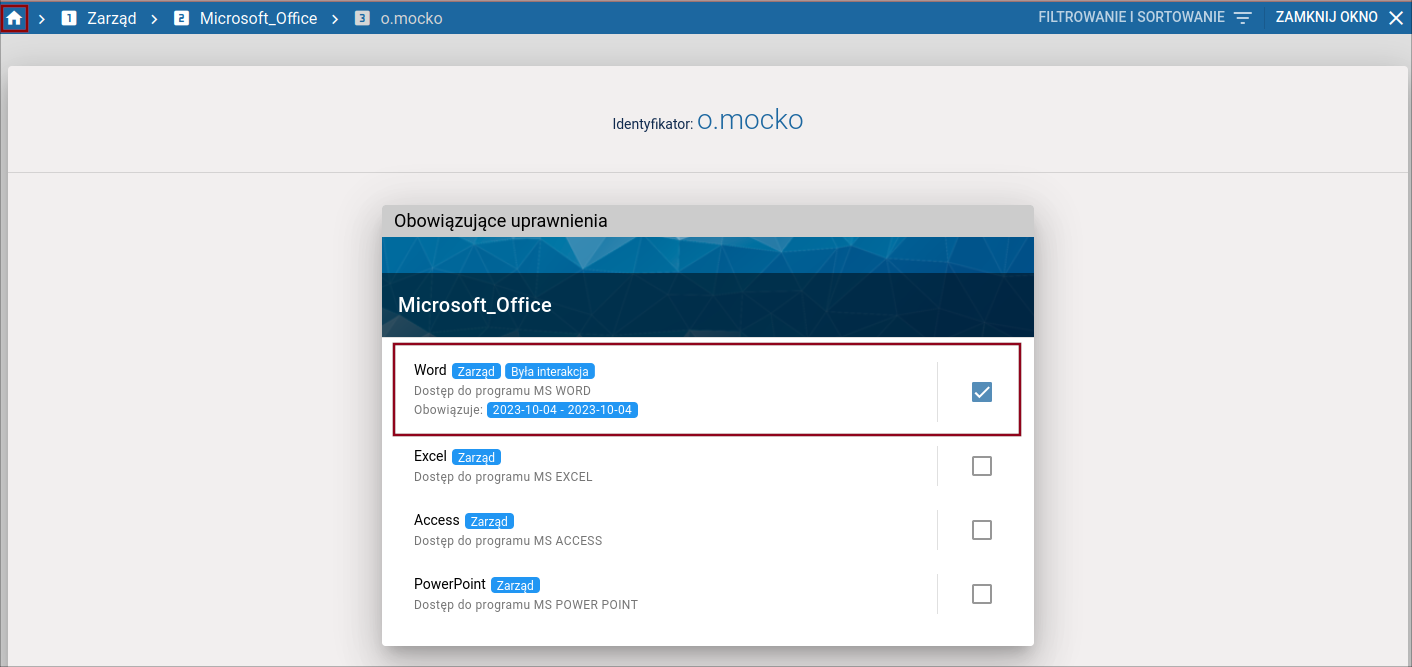Enable the Excel permission checkbox
Image resolution: width=1412 pixels, height=667 pixels.
(x=982, y=466)
